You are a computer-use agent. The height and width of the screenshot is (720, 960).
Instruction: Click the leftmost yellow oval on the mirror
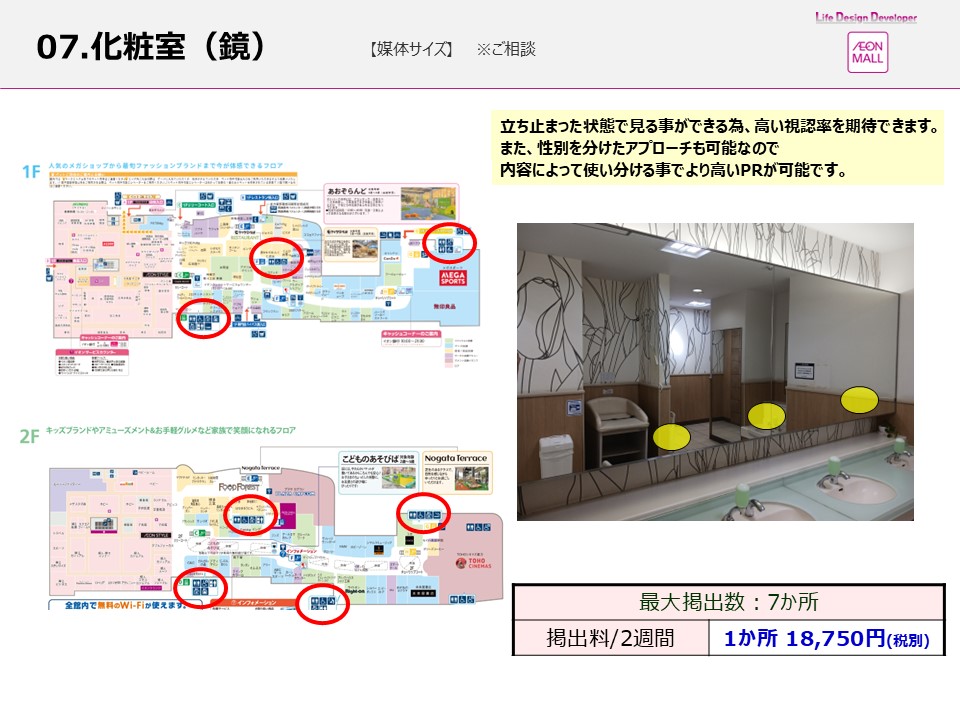[x=671, y=436]
